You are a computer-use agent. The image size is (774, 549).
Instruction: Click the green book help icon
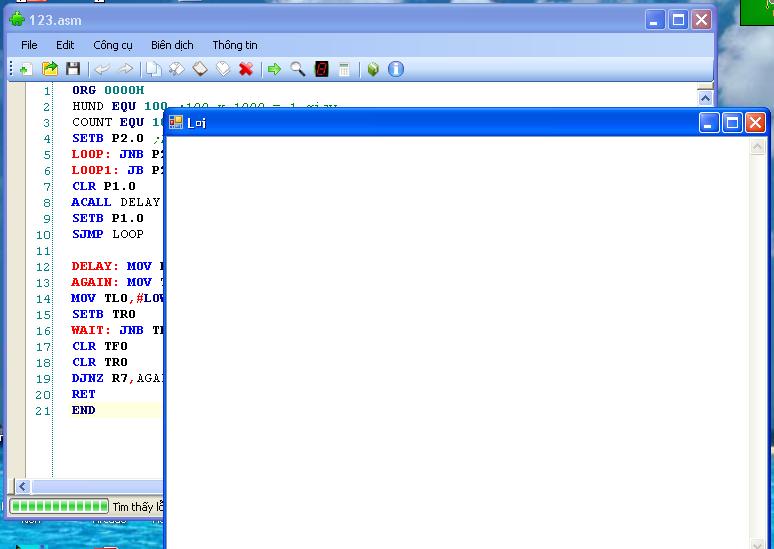[372, 69]
